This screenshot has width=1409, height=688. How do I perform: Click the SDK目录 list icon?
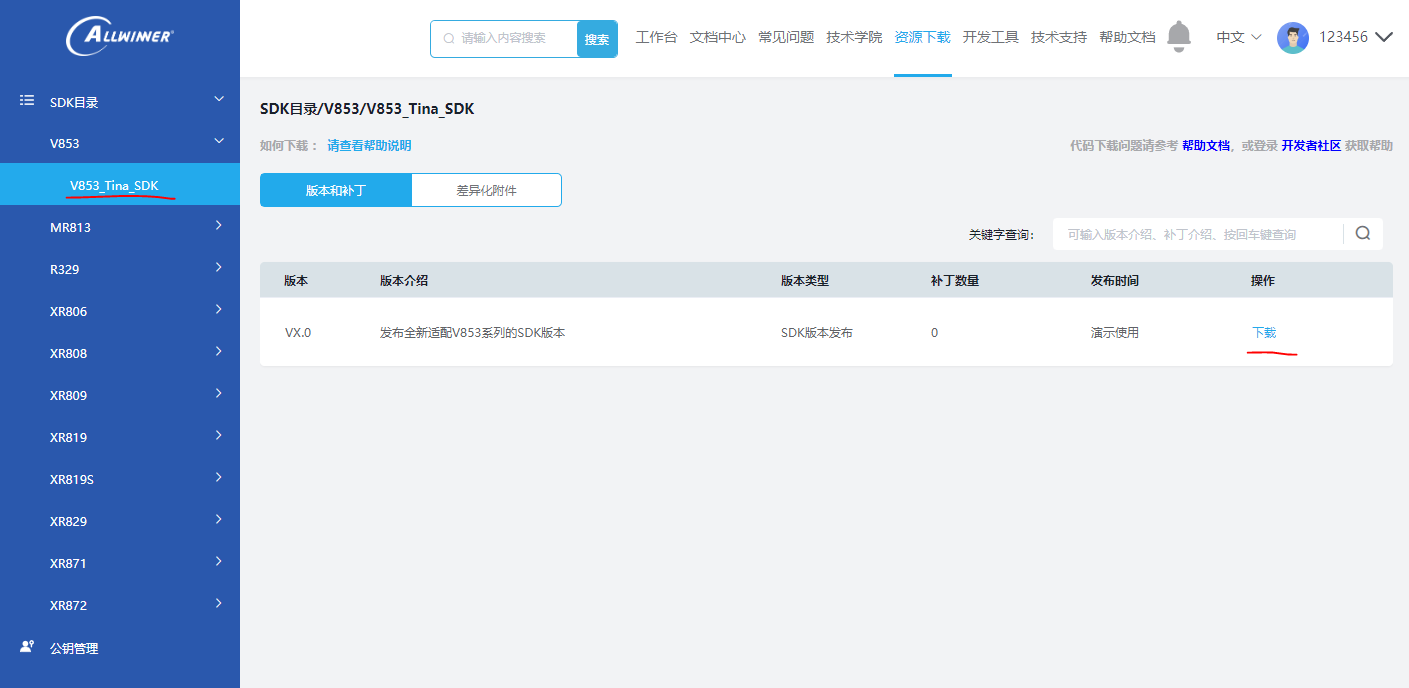(x=27, y=101)
